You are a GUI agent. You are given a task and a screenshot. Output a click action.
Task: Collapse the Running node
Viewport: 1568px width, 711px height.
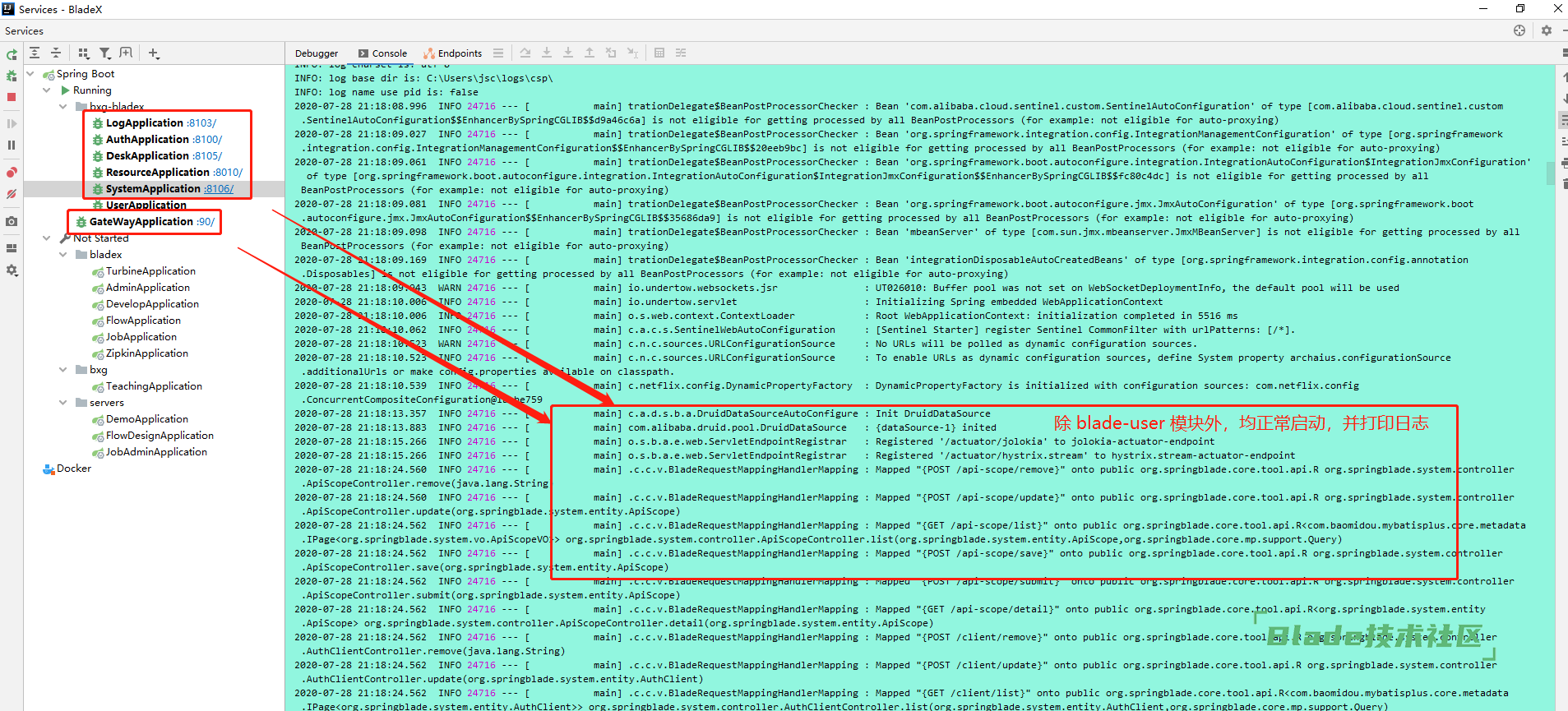click(47, 90)
